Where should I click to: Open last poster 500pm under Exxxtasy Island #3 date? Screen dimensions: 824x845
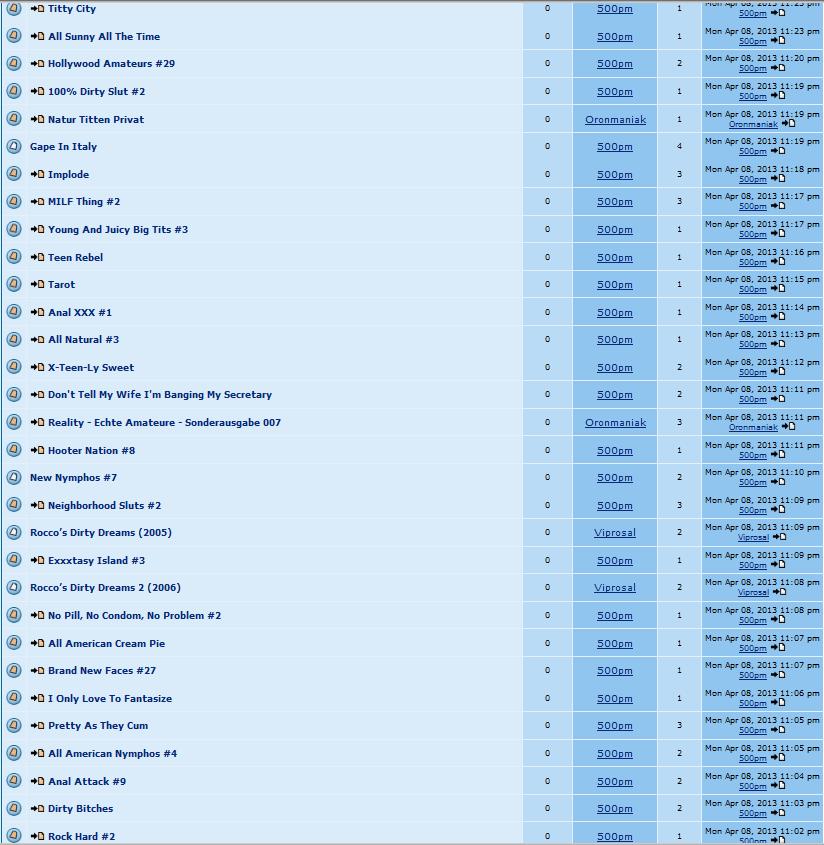(752, 565)
